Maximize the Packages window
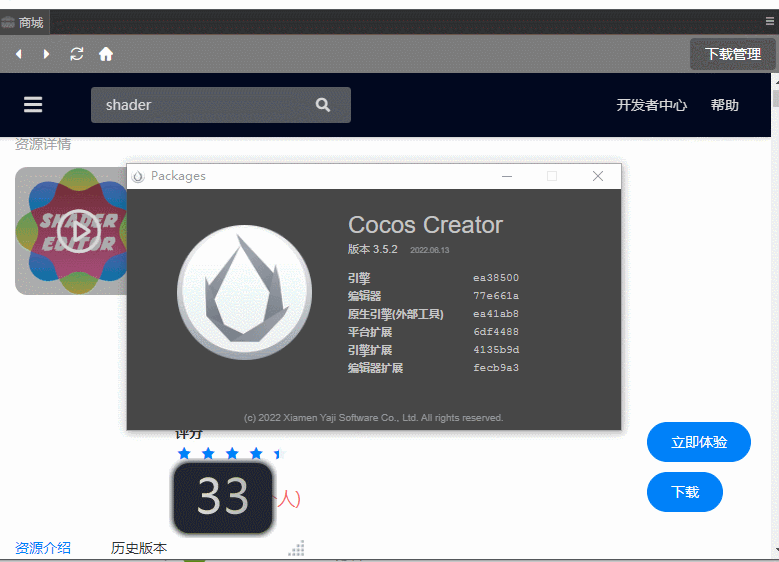779x562 pixels. 551,176
